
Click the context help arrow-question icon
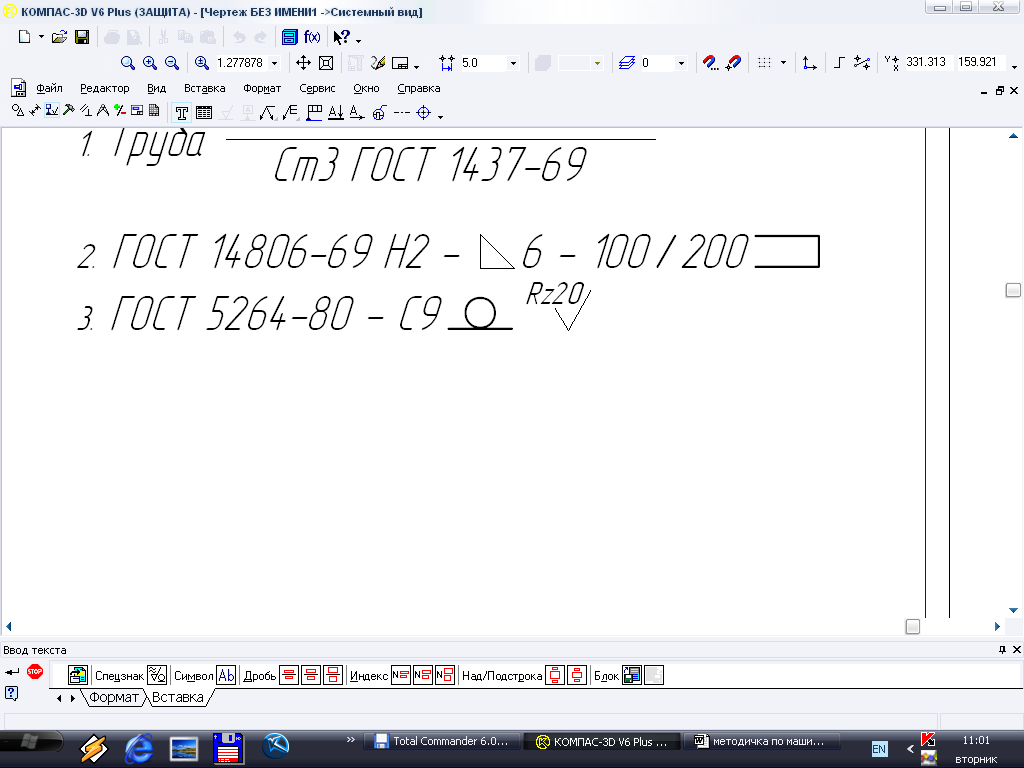pos(342,37)
